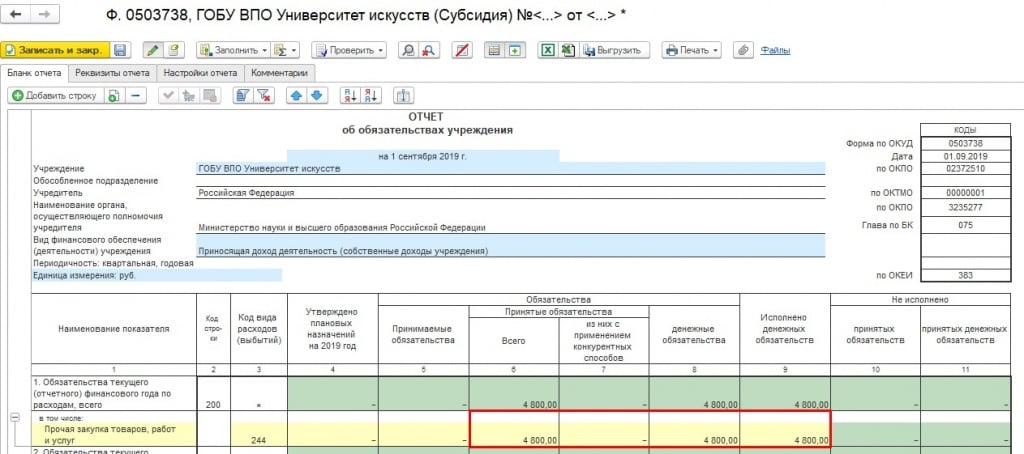The height and width of the screenshot is (454, 1024).
Task: Collapse the tree node beside row 244
Action: click(x=15, y=418)
